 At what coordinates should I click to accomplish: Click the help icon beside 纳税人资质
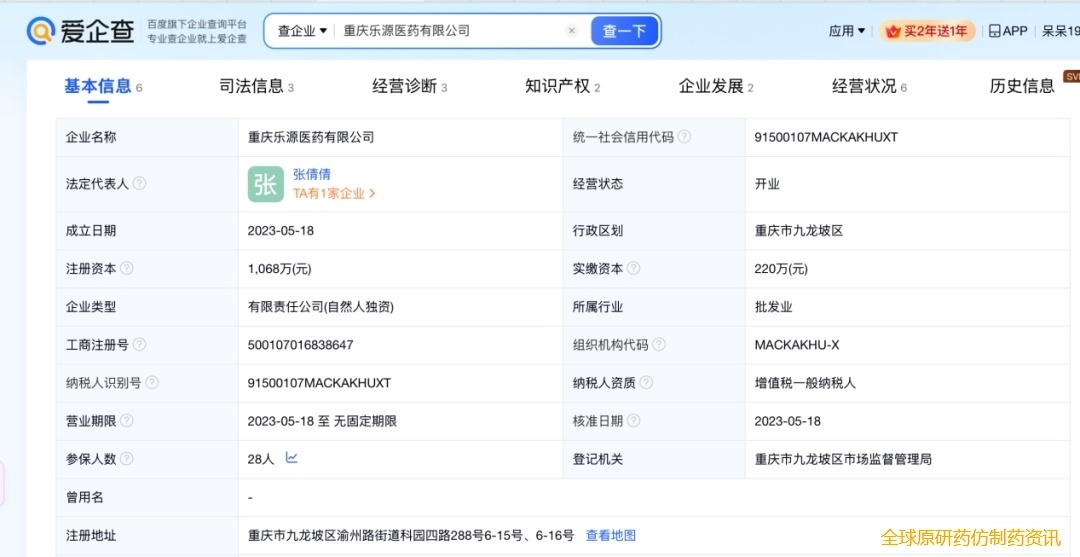tap(646, 383)
